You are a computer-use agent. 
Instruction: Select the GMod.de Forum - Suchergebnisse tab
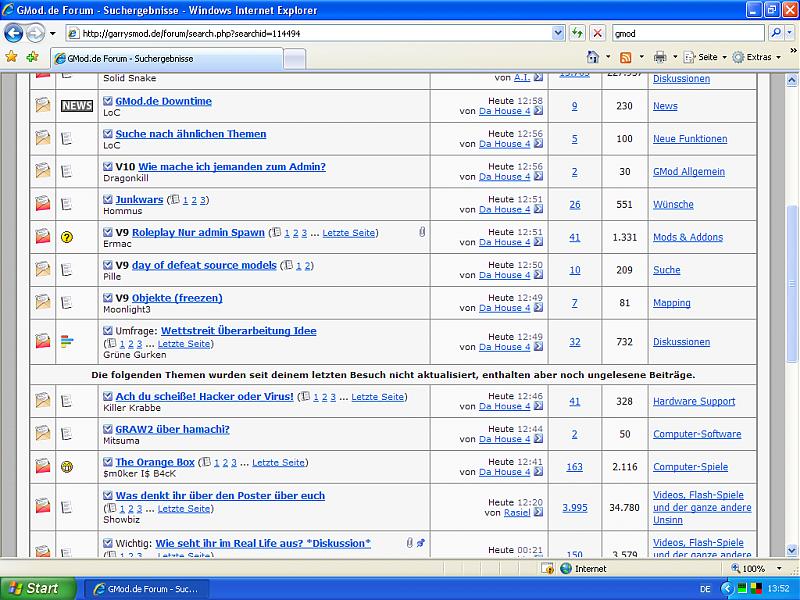[x=165, y=58]
